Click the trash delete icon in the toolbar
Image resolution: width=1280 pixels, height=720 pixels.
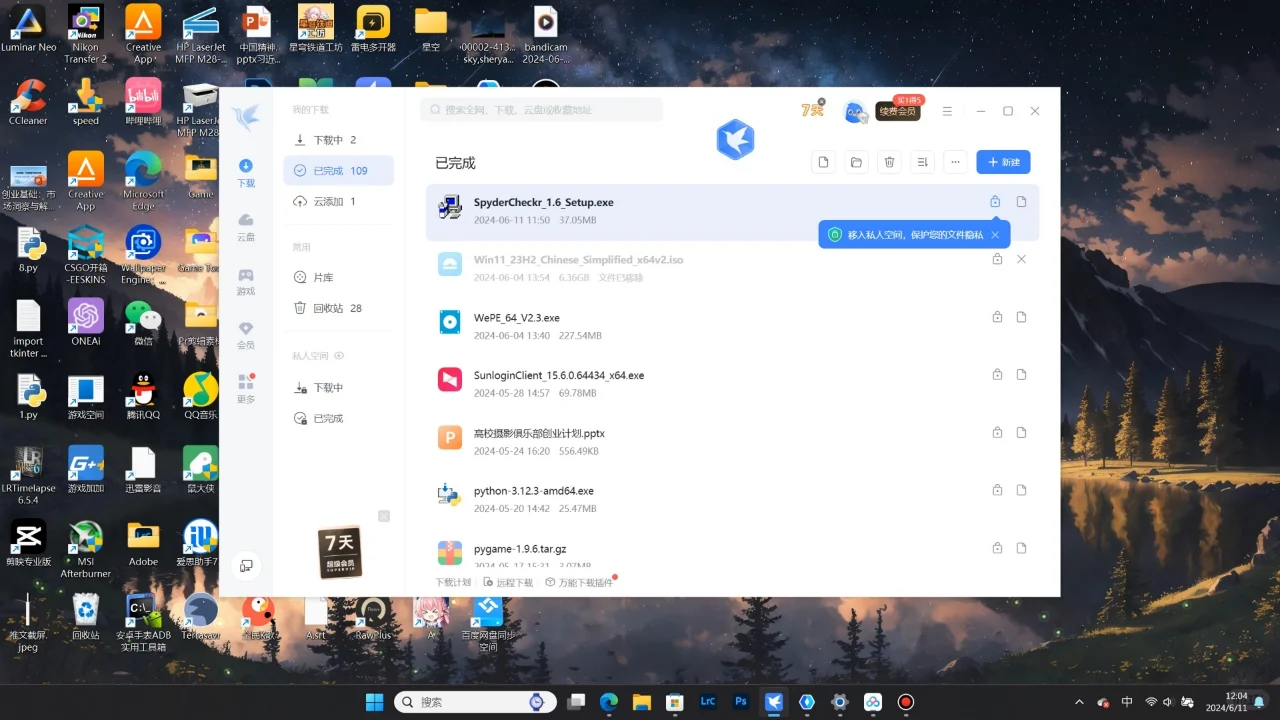[x=889, y=162]
